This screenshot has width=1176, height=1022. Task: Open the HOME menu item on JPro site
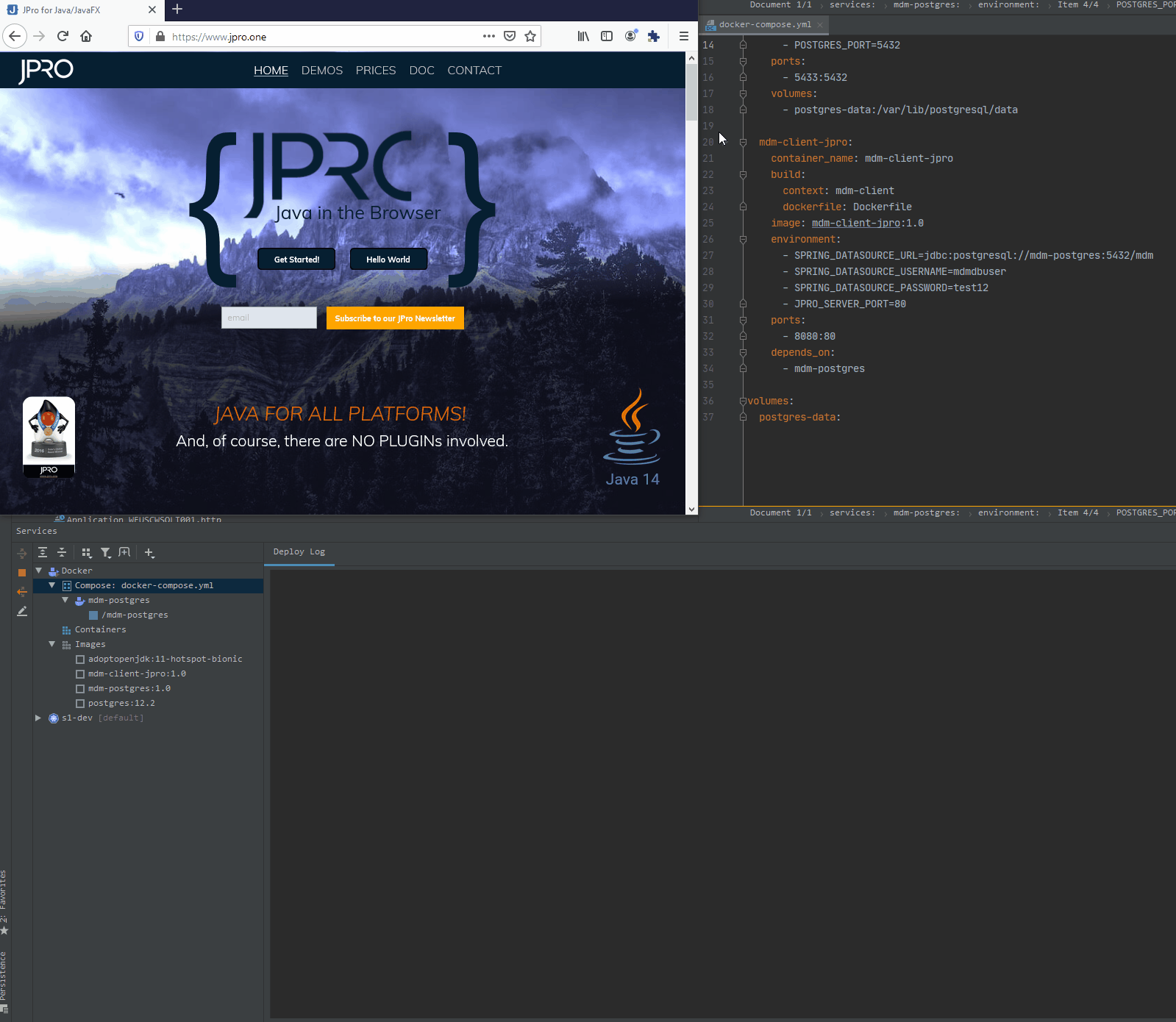pos(271,71)
